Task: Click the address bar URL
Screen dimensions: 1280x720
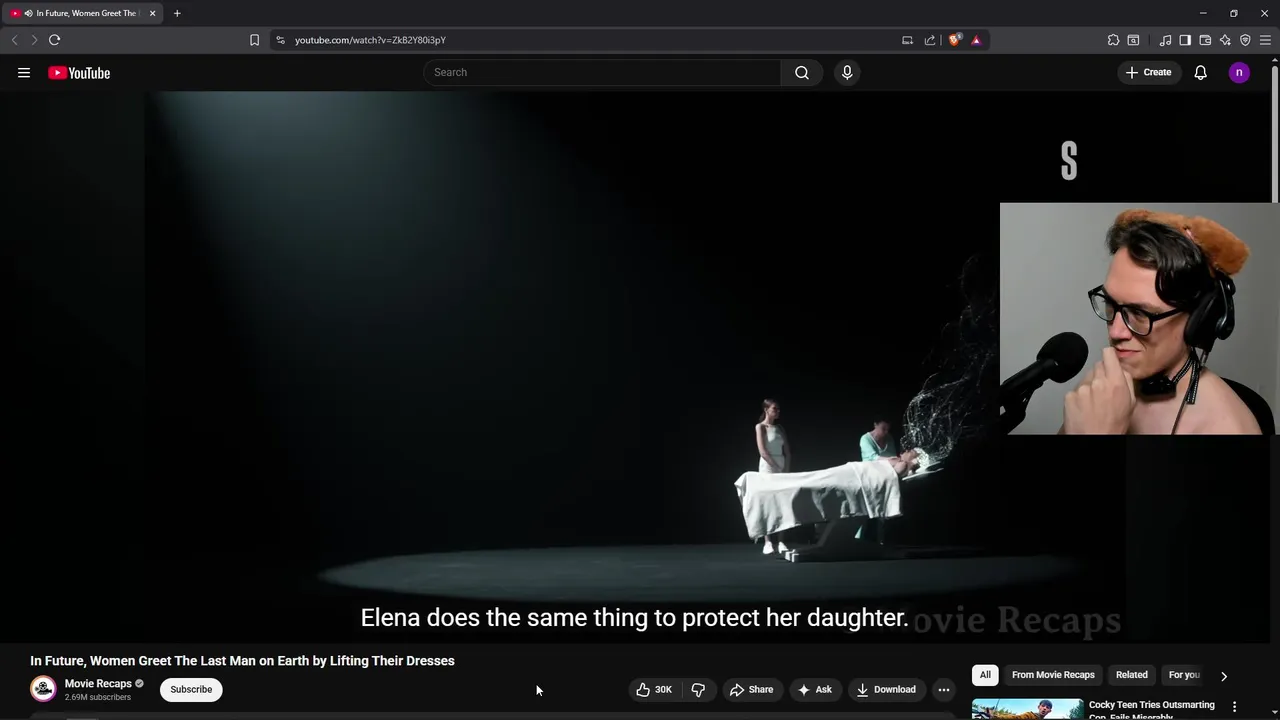Action: tap(370, 40)
